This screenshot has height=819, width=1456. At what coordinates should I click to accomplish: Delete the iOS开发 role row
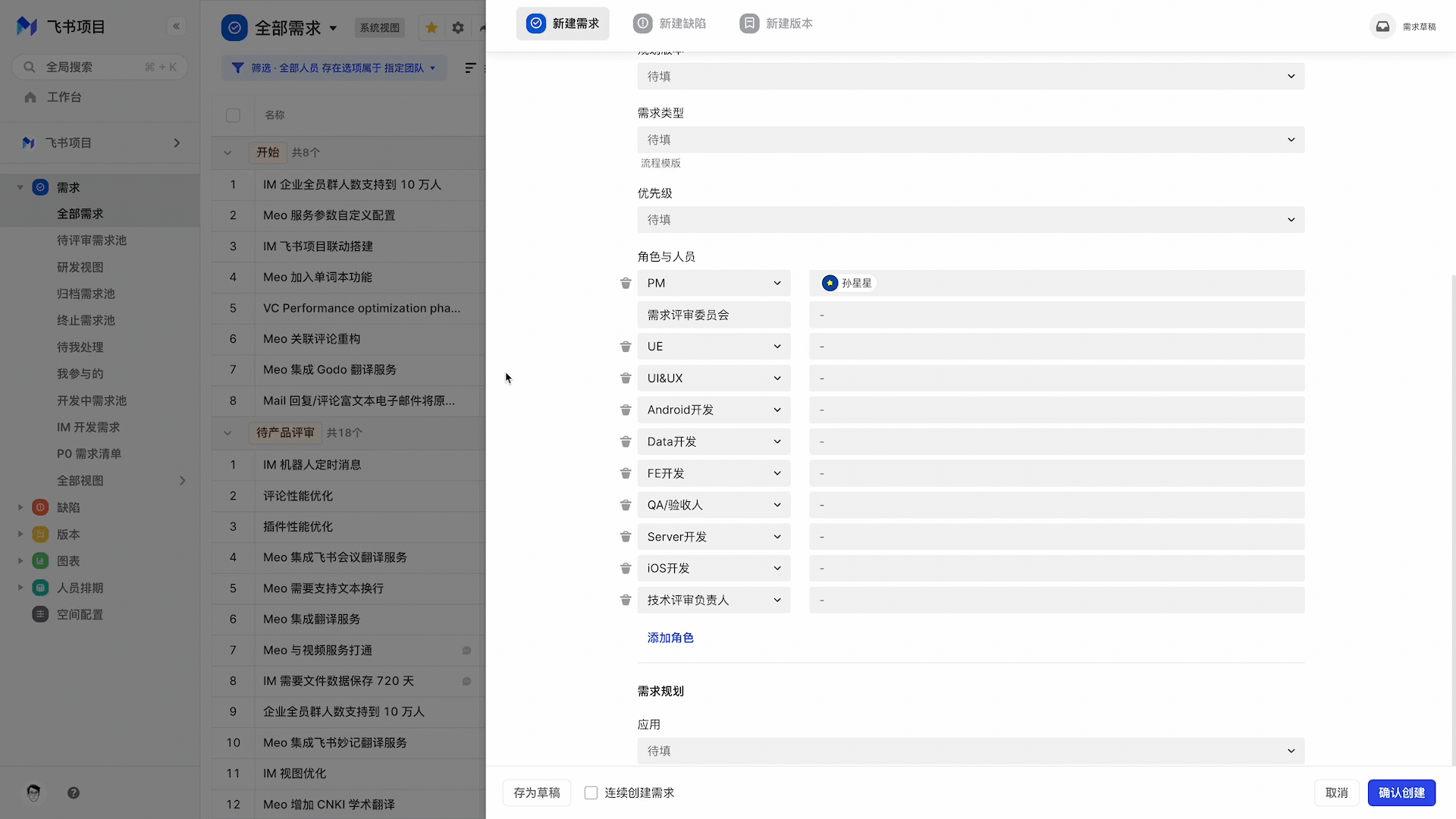(626, 569)
